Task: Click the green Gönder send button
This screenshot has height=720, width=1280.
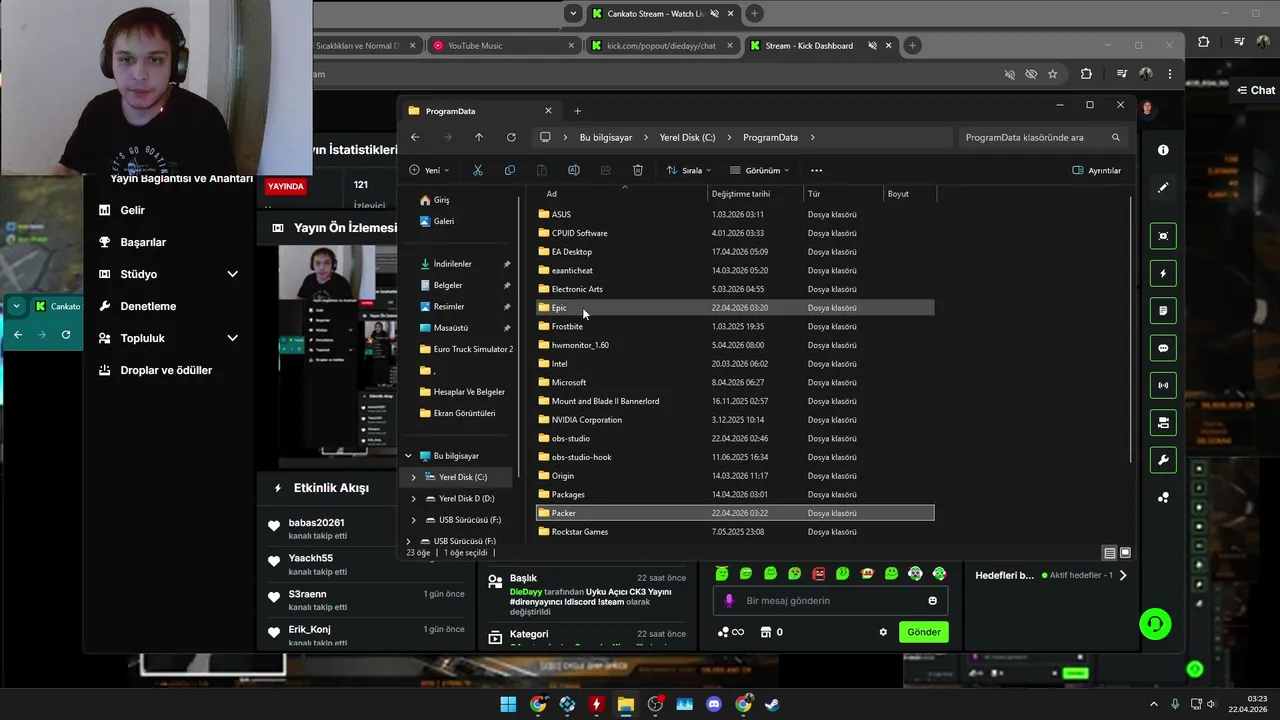Action: (923, 632)
